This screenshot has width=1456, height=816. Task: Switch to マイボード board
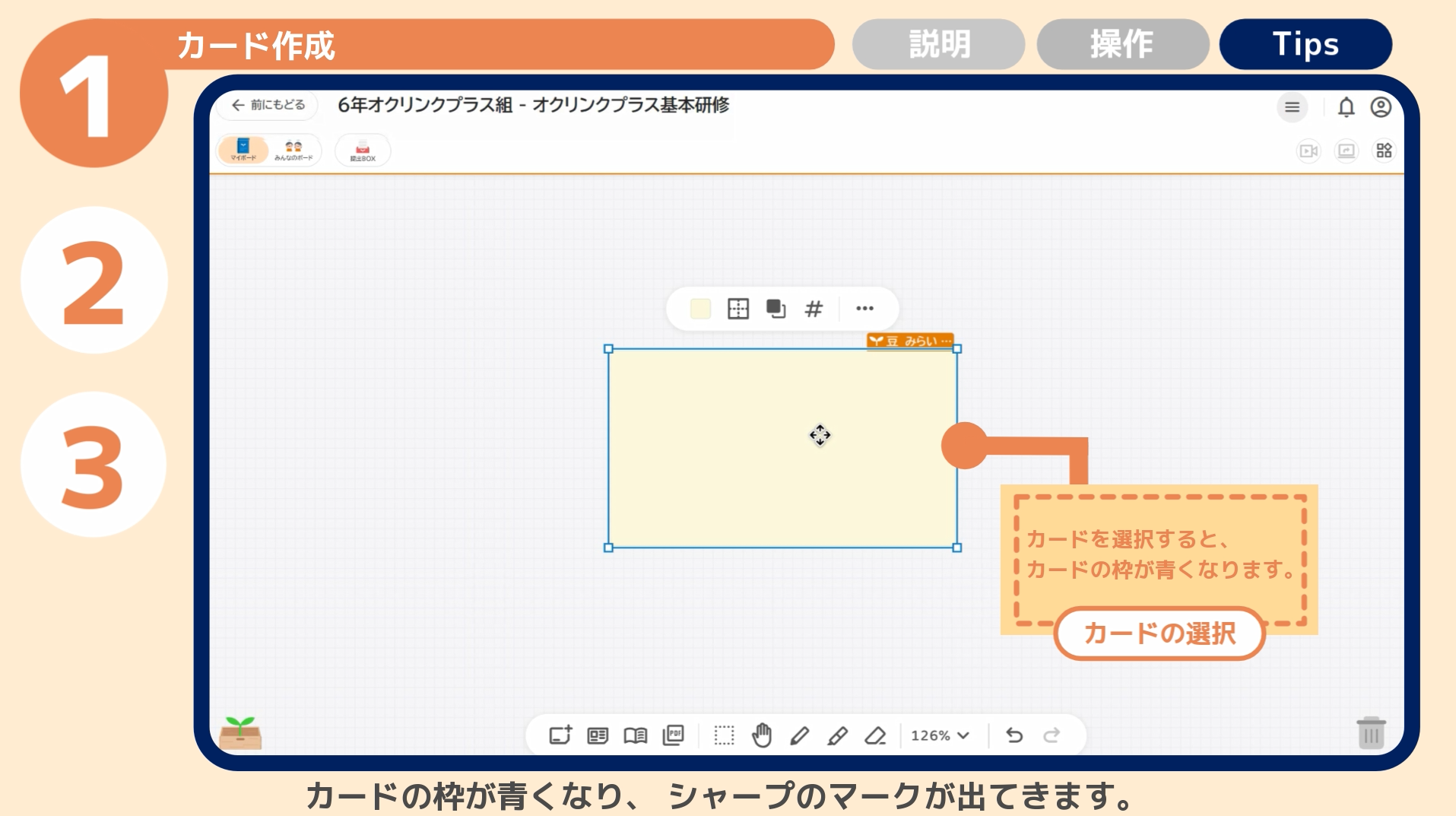pyautogui.click(x=243, y=150)
